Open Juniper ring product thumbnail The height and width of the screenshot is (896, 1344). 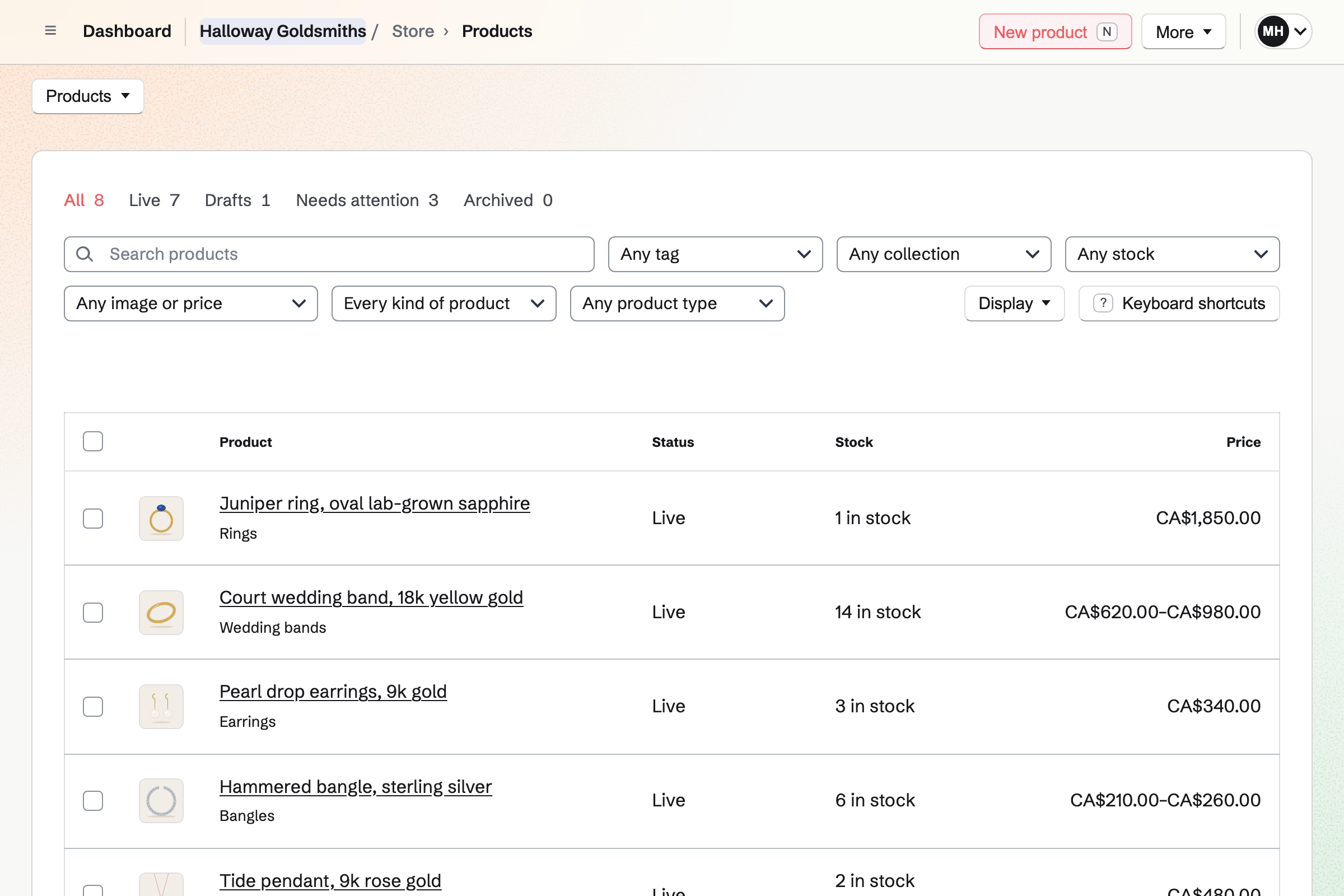tap(161, 519)
